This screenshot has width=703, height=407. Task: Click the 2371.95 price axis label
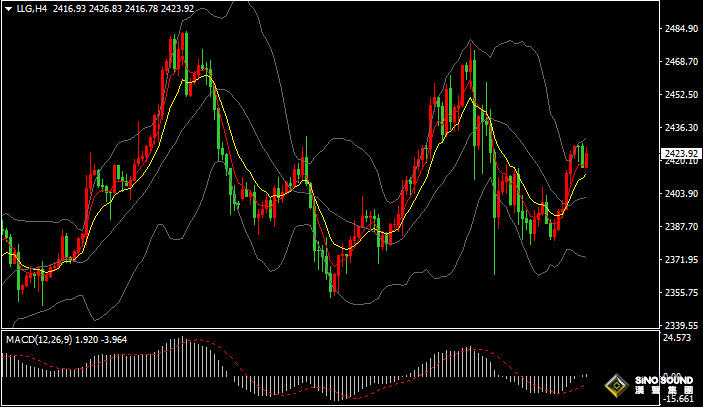680,260
